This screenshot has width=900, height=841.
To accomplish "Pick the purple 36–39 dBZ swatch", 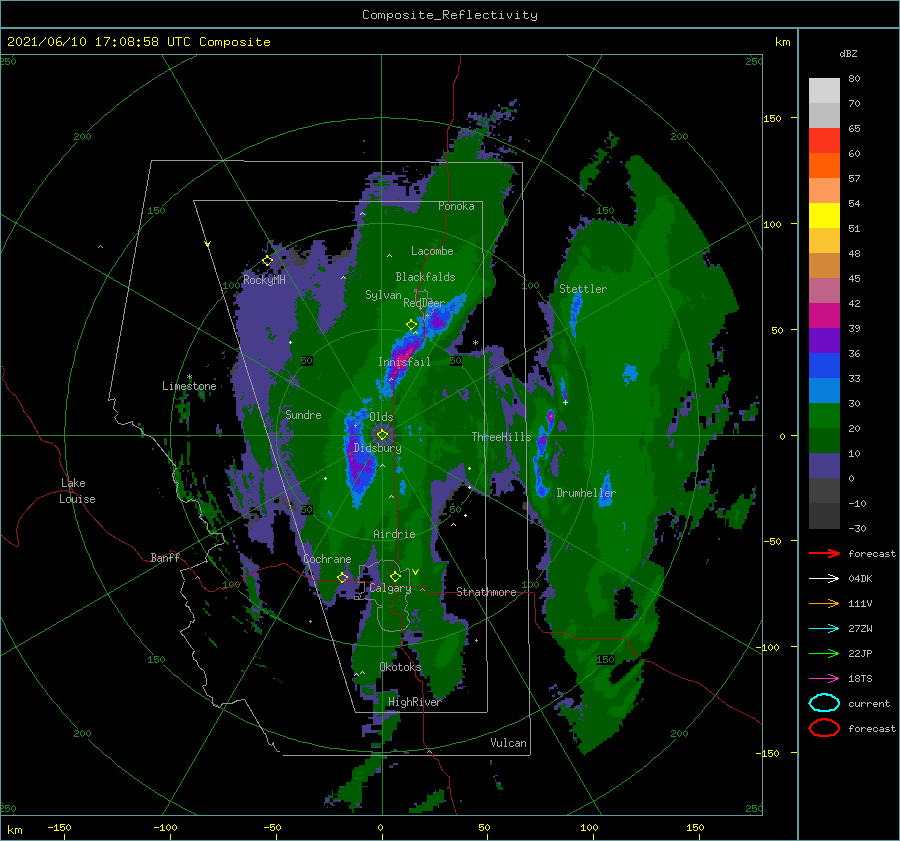I will pos(824,341).
